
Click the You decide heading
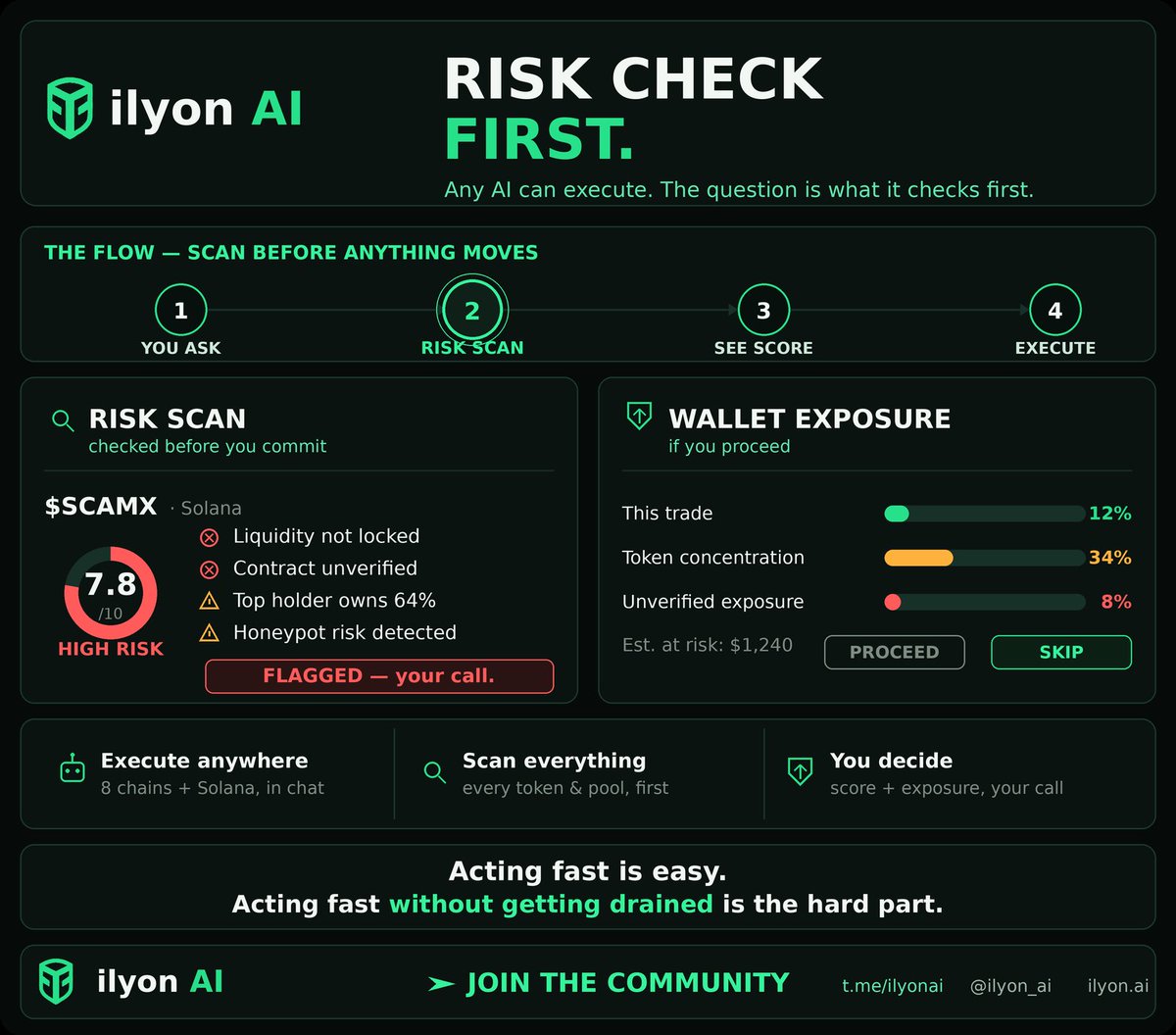892,761
